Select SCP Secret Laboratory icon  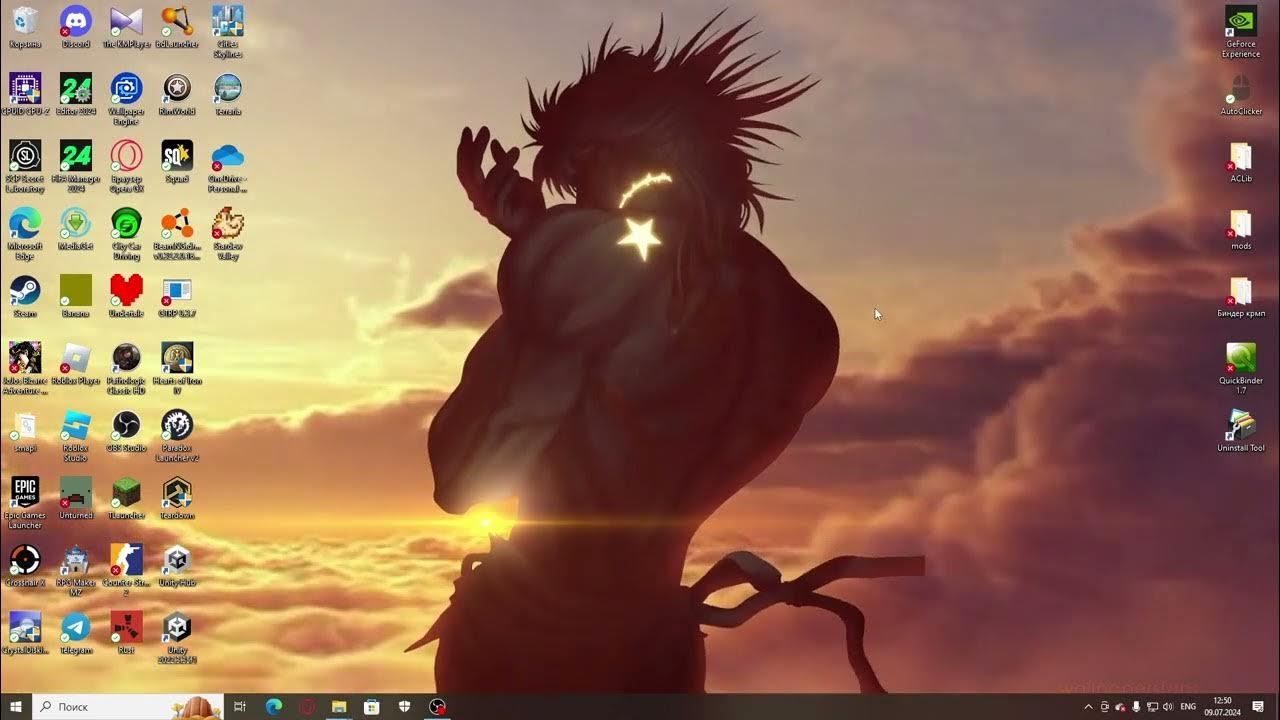[x=25, y=166]
